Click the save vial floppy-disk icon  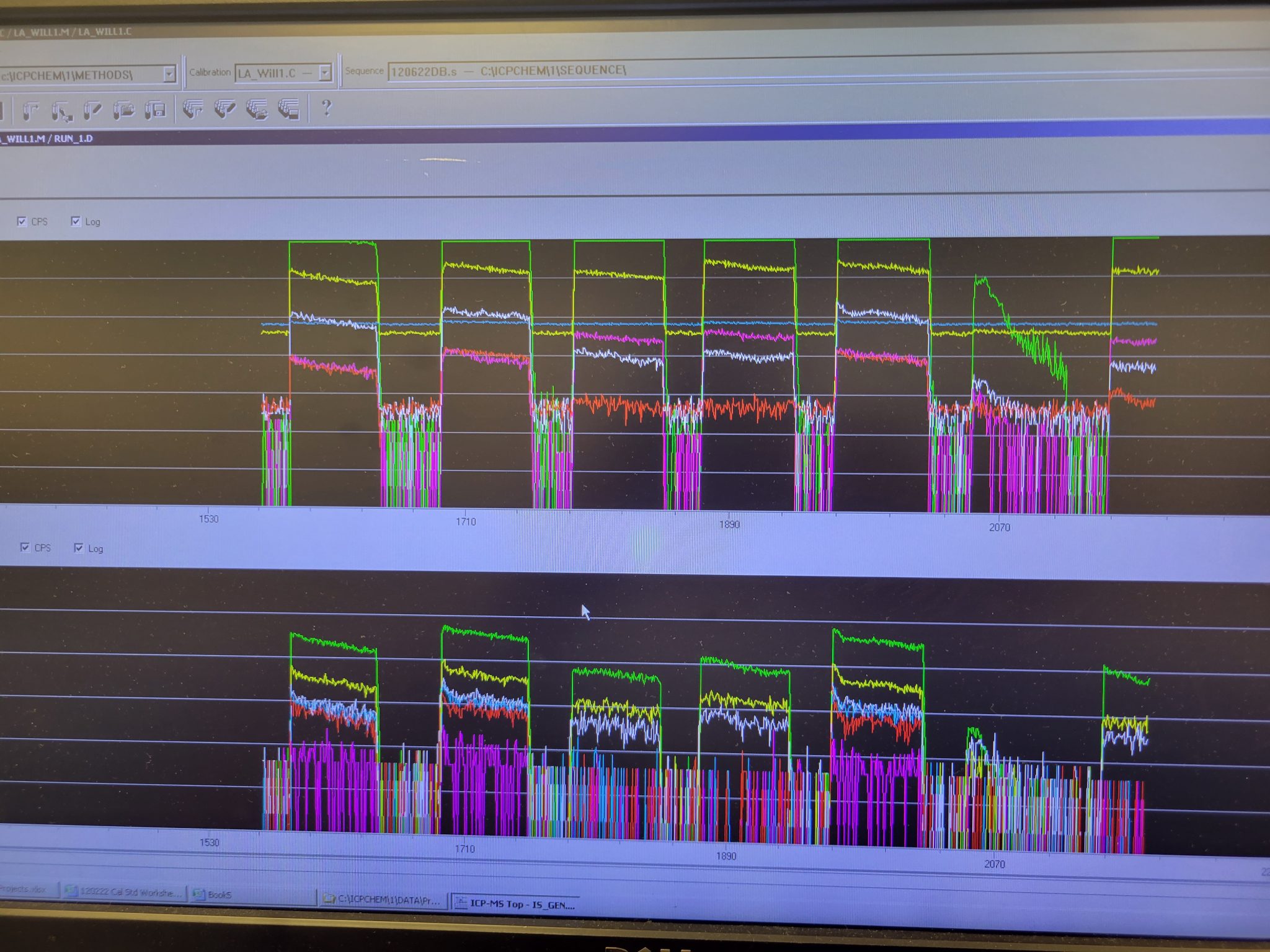(x=155, y=110)
